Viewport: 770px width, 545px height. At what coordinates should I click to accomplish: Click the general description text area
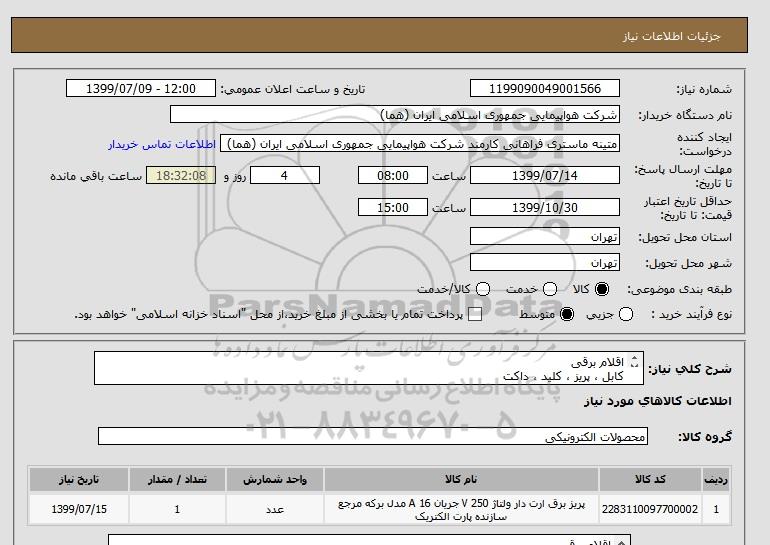tap(369, 368)
